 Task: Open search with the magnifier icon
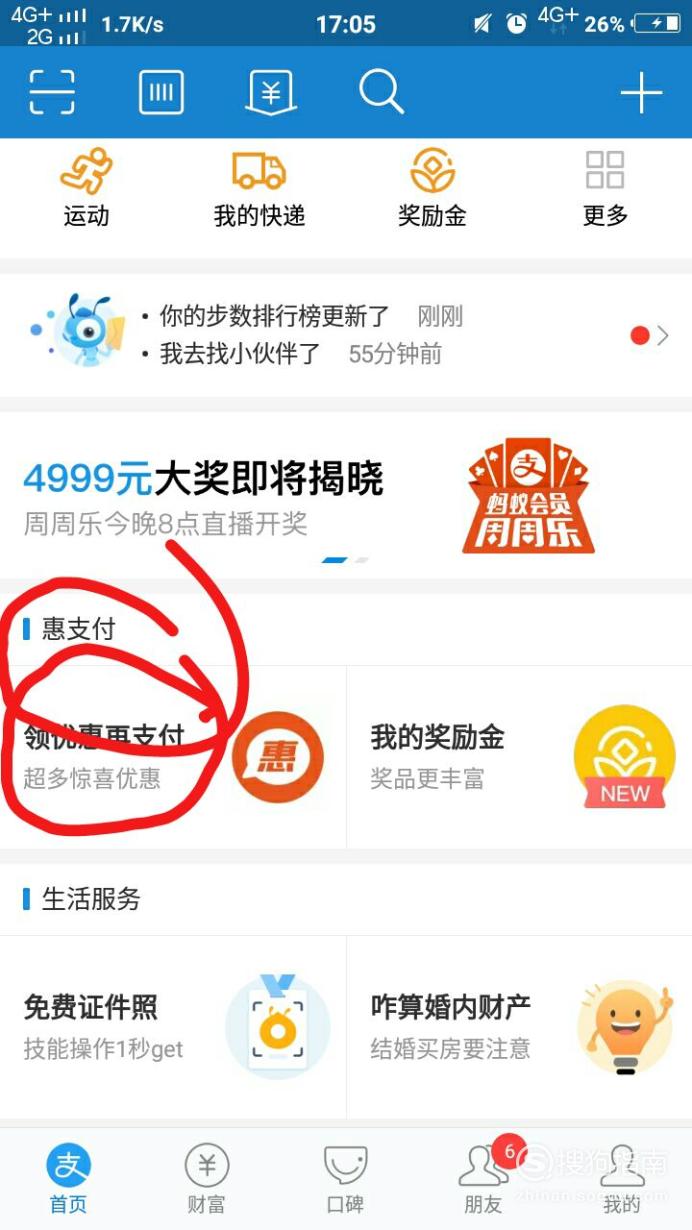[x=381, y=92]
